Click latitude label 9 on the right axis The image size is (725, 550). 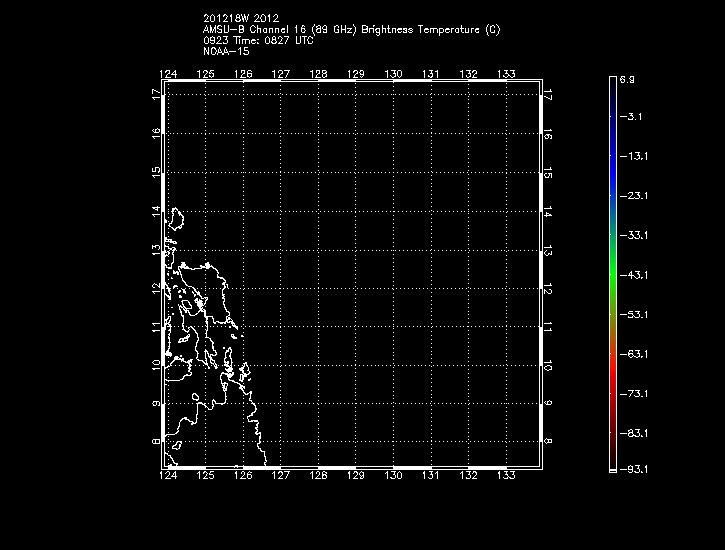(549, 404)
